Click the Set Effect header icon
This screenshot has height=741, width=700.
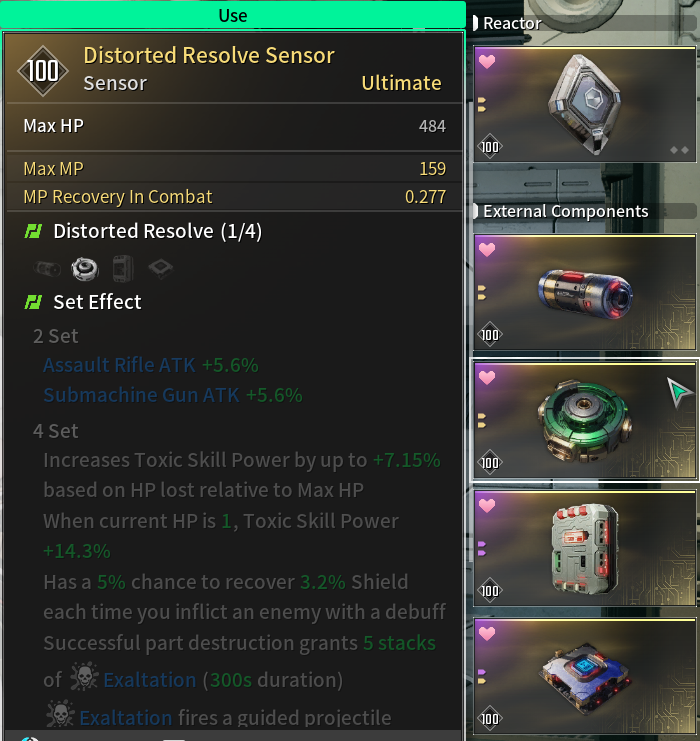(x=33, y=302)
